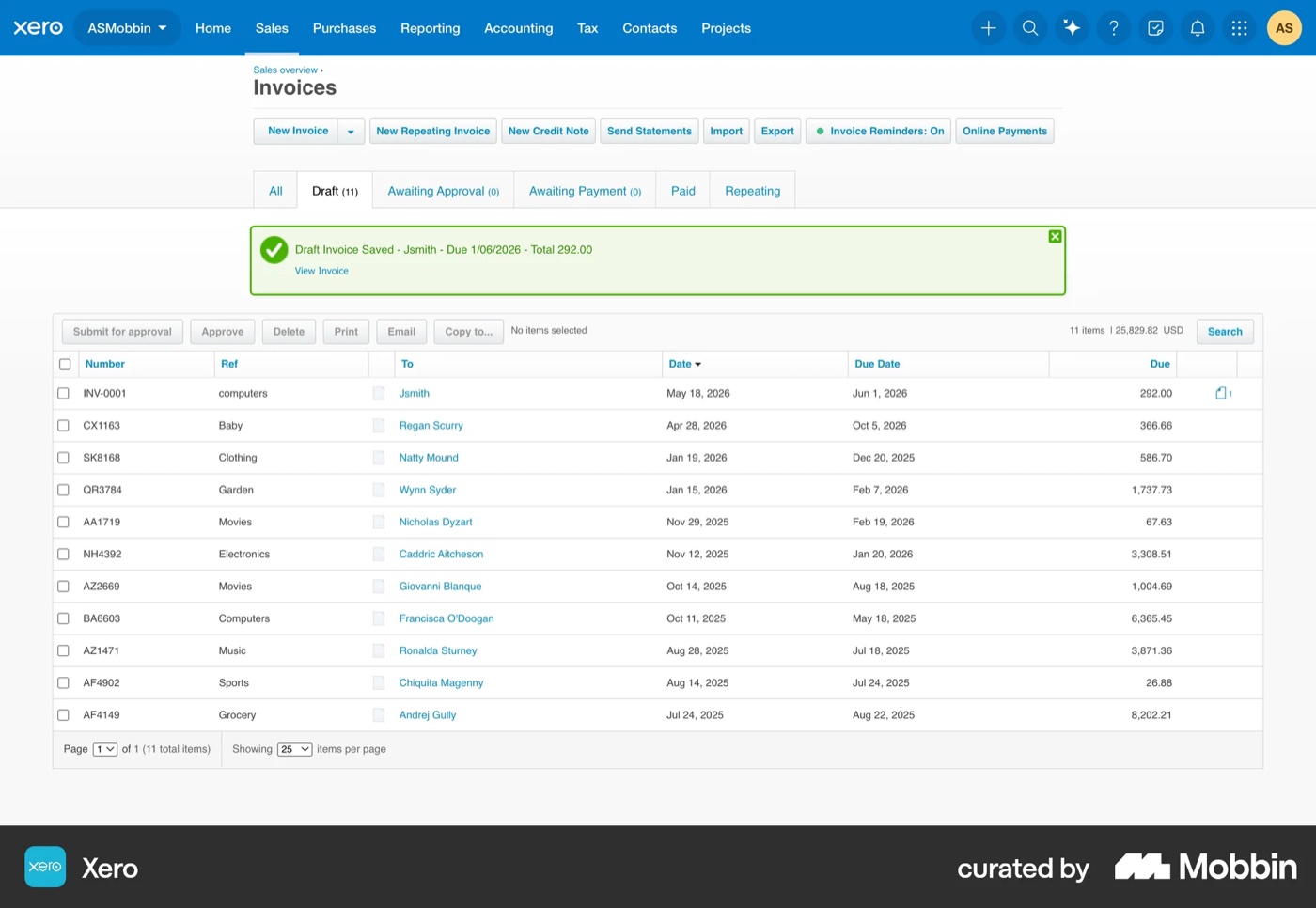The width and height of the screenshot is (1316, 908).
Task: Click the Export button
Action: tap(777, 132)
